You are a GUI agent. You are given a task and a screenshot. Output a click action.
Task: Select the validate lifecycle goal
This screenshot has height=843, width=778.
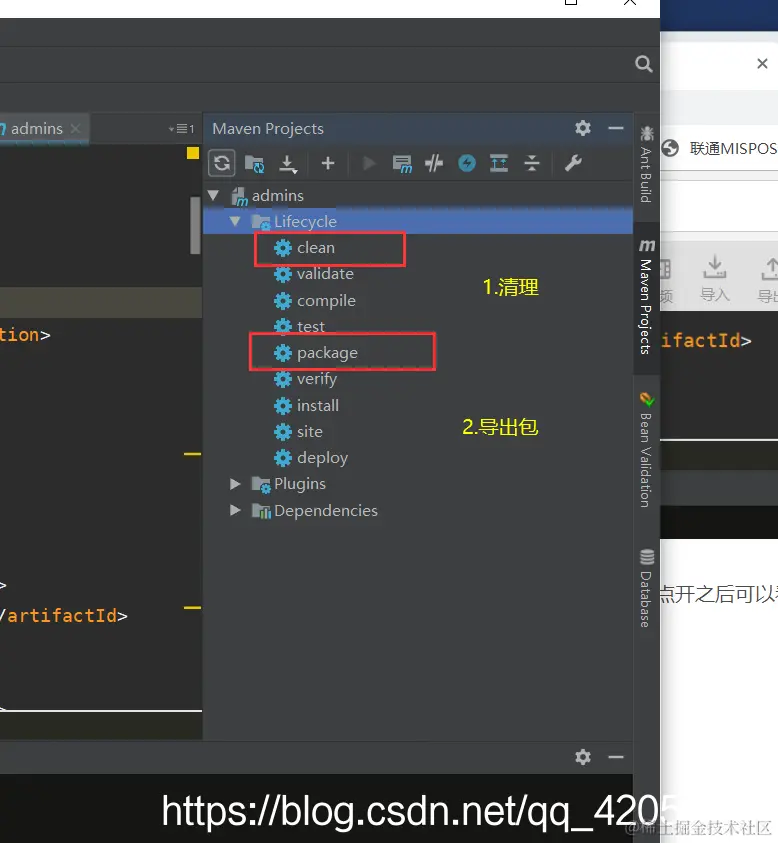(x=314, y=274)
